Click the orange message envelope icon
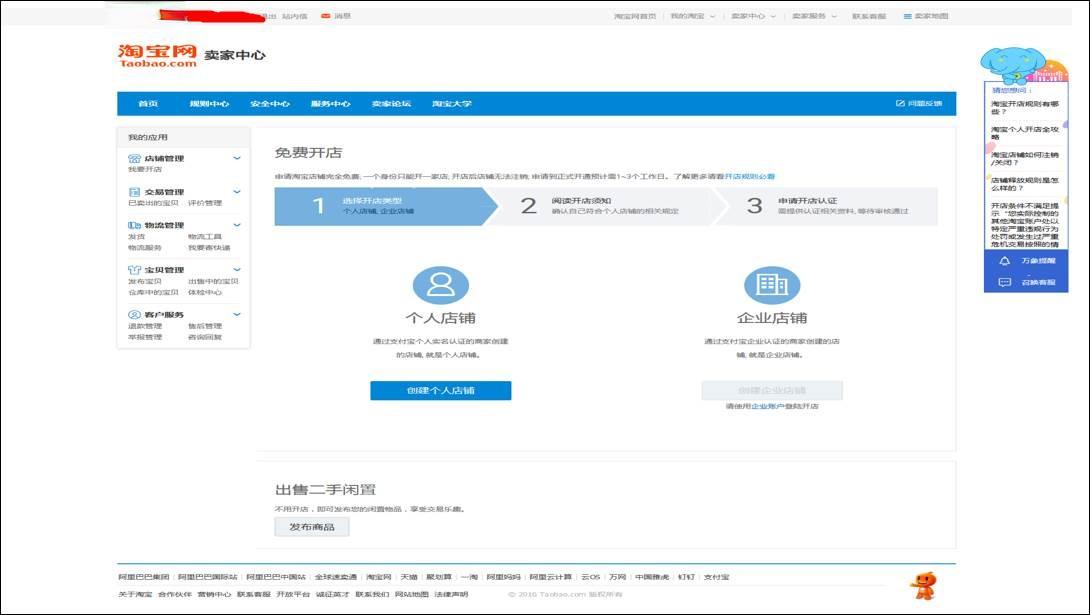This screenshot has width=1090, height=615. [x=325, y=16]
